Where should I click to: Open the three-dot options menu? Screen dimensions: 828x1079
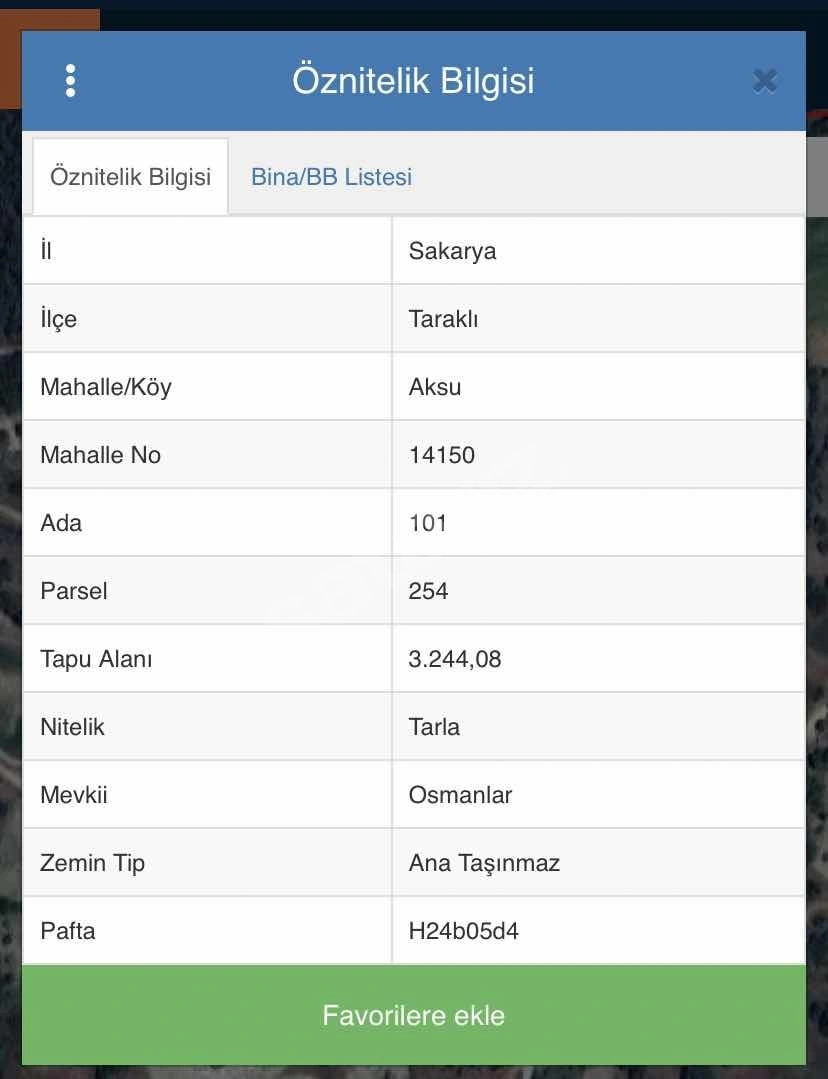70,81
